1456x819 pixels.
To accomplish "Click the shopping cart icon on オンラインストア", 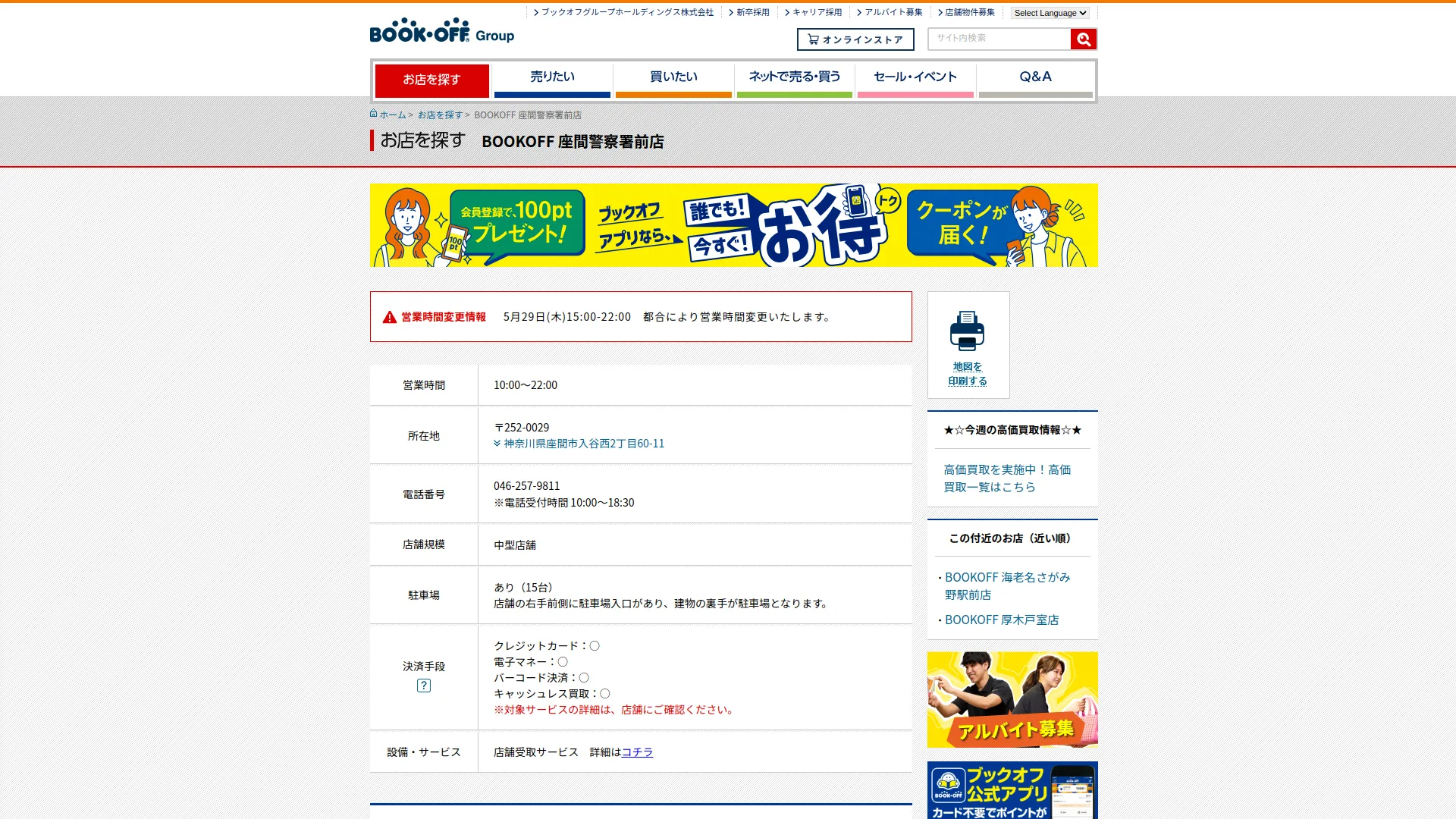I will click(813, 39).
